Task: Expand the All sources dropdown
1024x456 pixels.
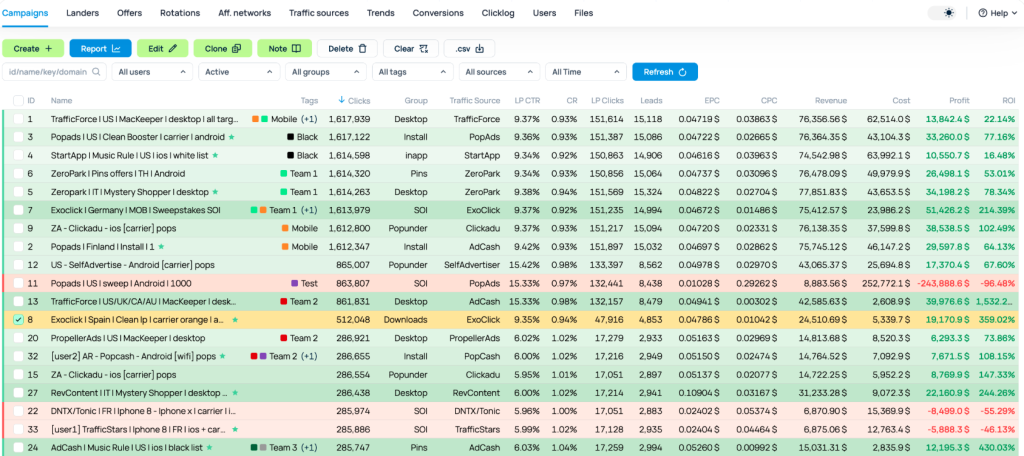Action: click(499, 72)
